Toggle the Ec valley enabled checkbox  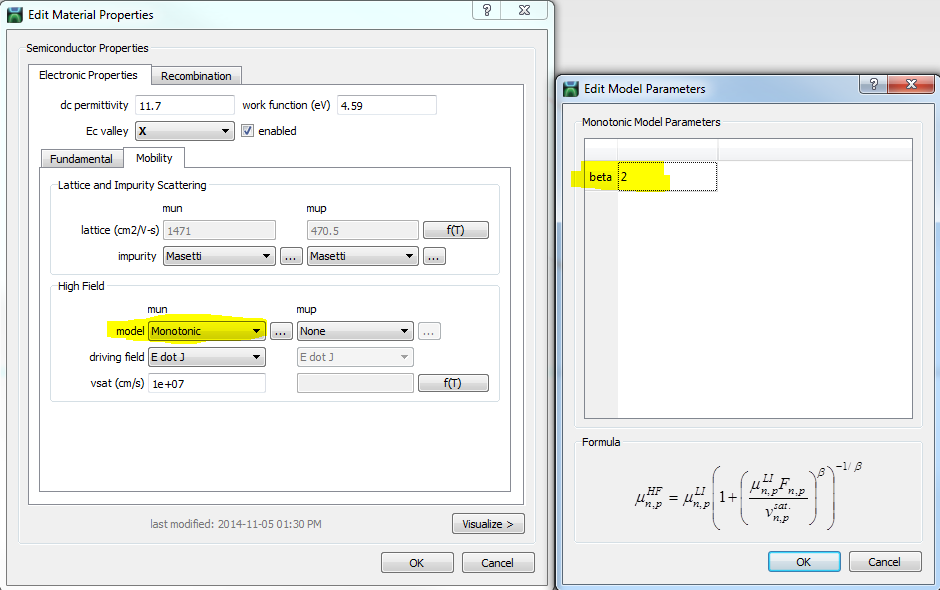[248, 131]
